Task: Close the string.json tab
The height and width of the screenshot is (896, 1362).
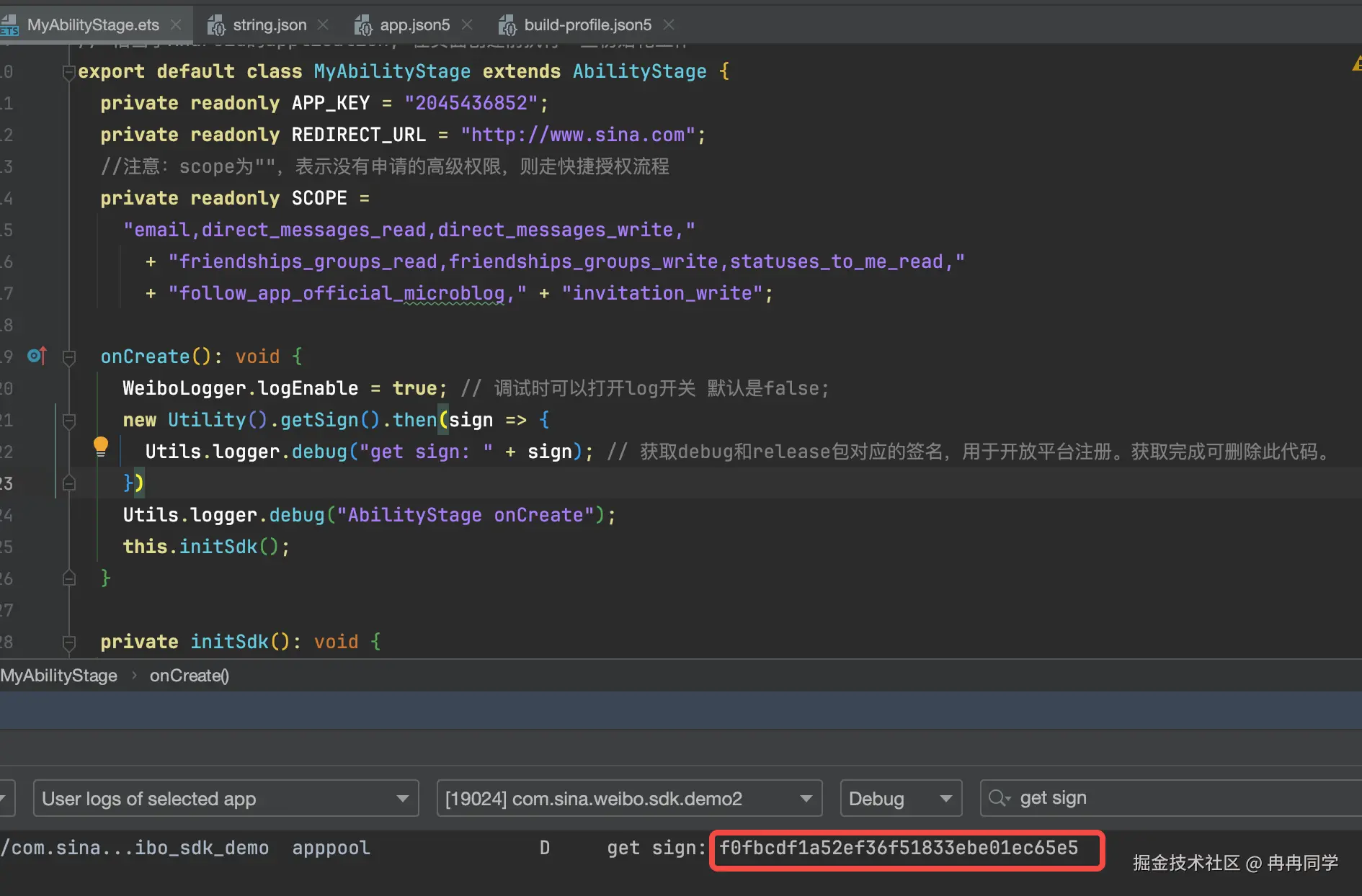Action: 323,25
